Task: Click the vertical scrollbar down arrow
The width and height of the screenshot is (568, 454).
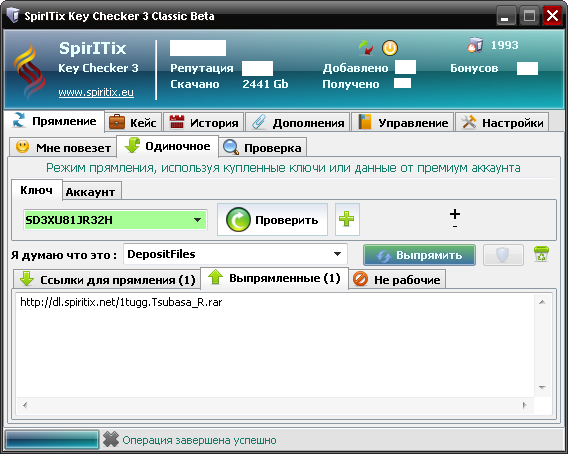Action: (x=542, y=387)
